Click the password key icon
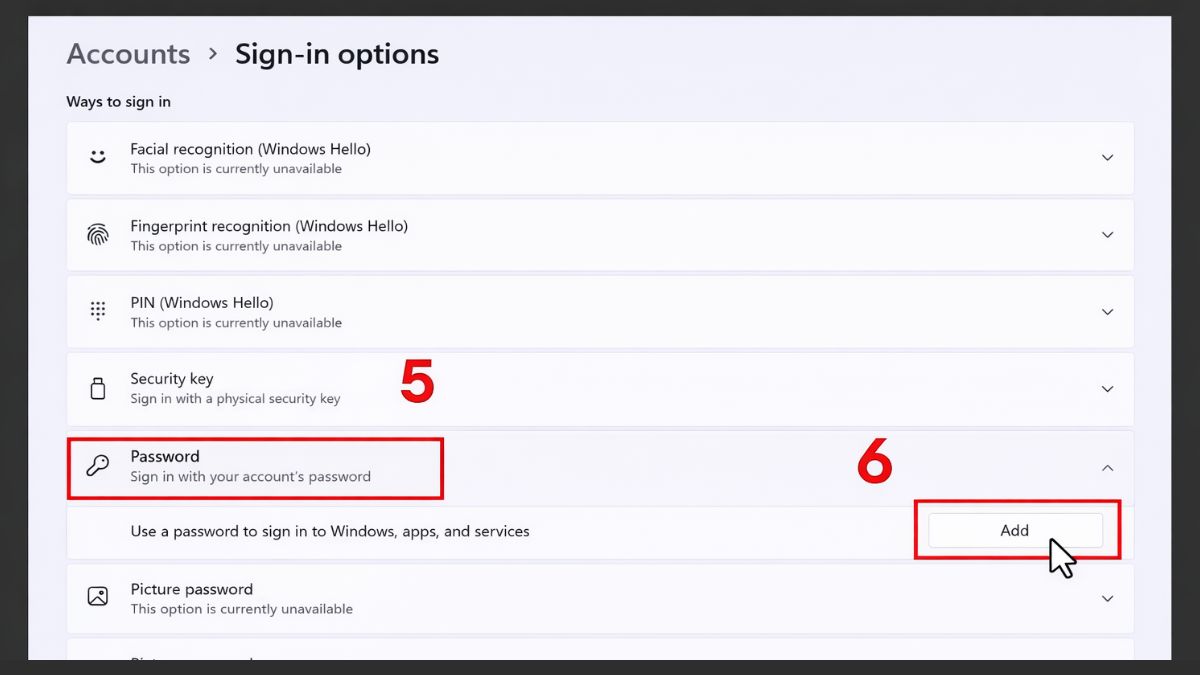This screenshot has height=675, width=1200. pos(97,464)
